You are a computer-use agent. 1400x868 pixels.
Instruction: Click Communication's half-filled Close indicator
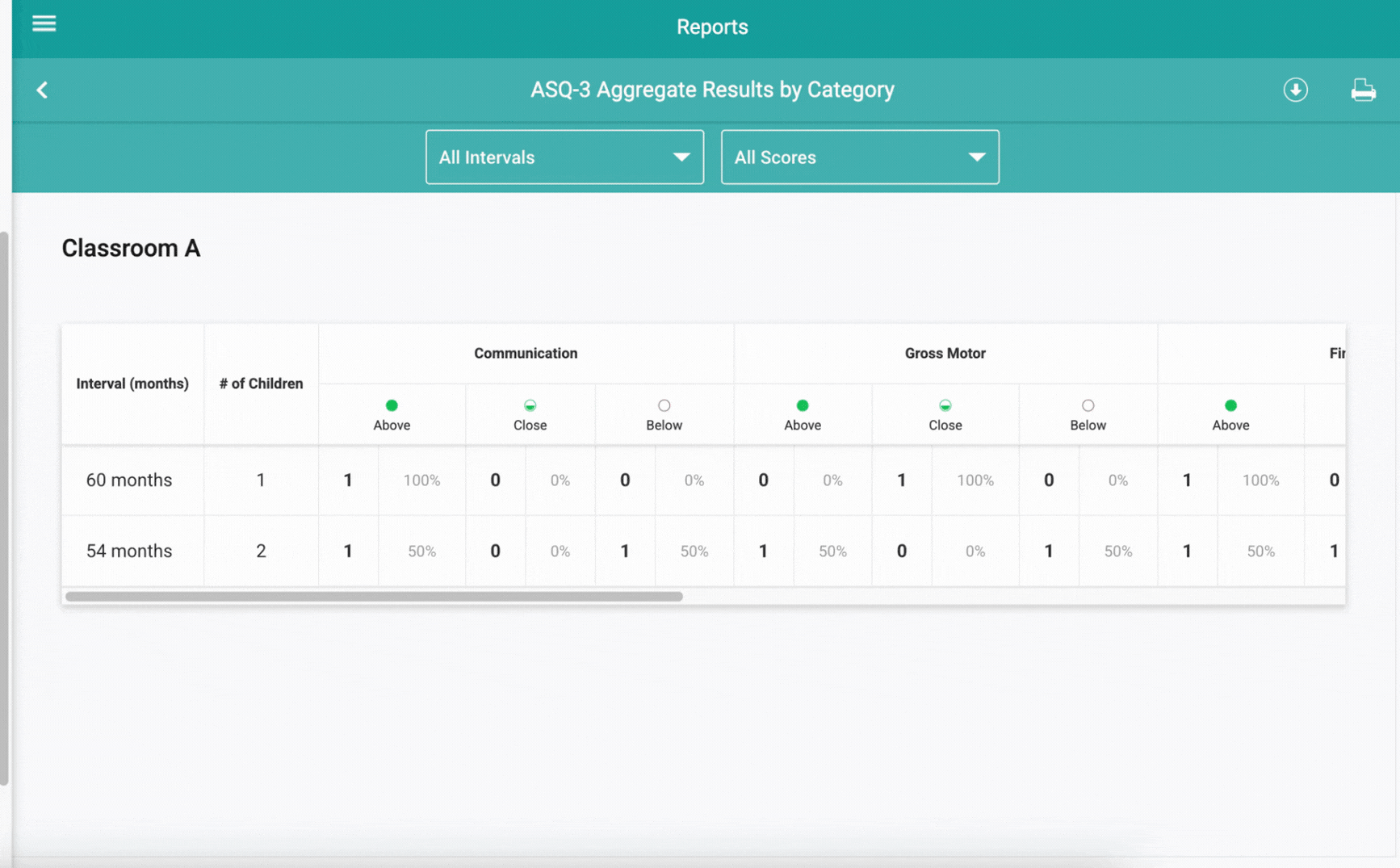tap(530, 405)
